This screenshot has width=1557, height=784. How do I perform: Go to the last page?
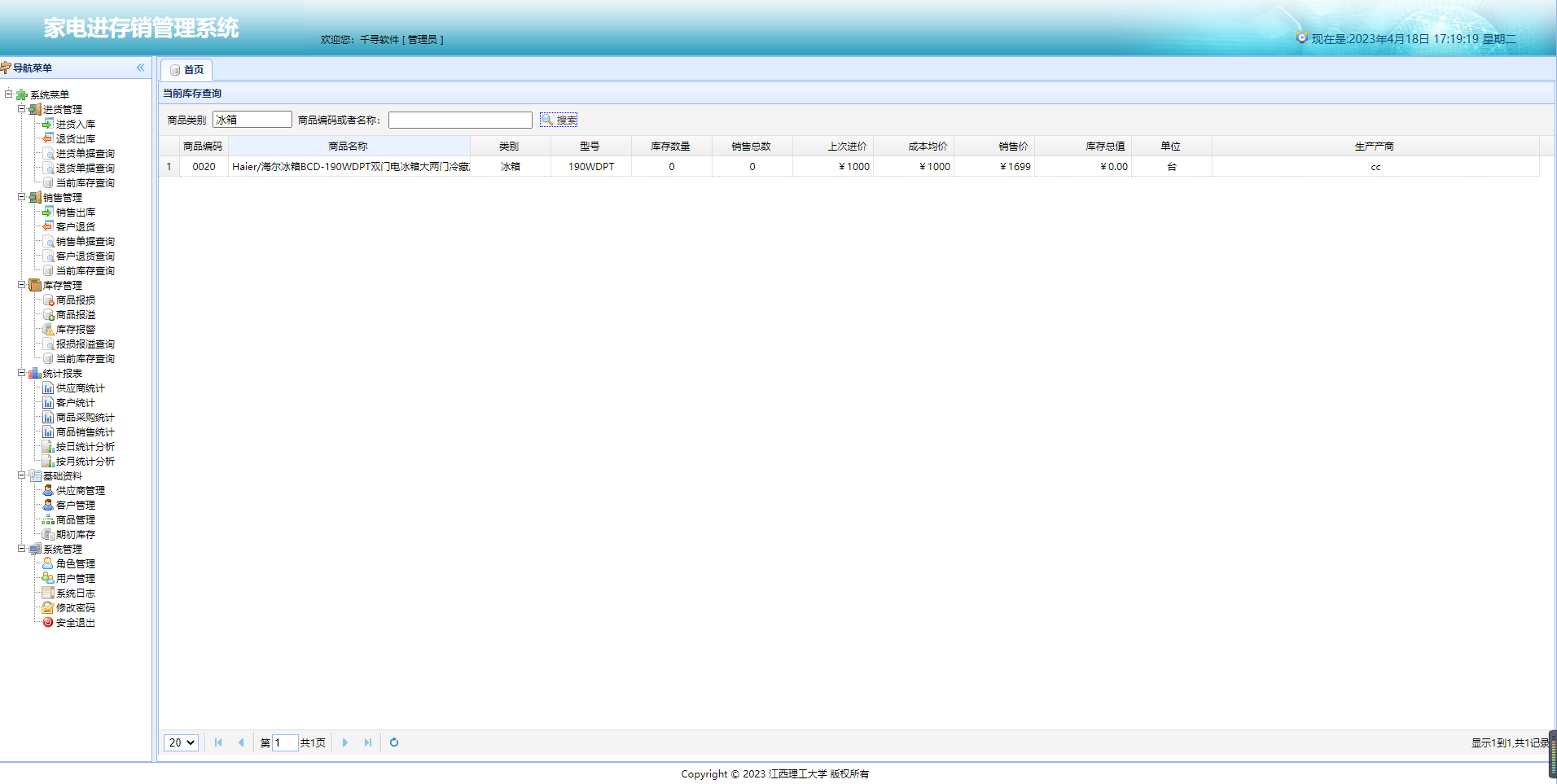(368, 742)
